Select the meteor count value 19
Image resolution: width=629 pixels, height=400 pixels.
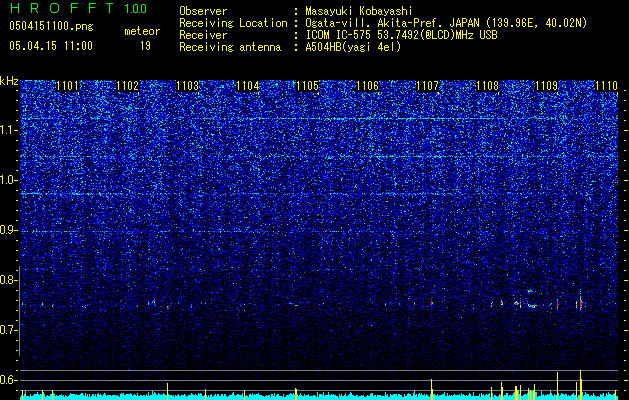click(145, 46)
